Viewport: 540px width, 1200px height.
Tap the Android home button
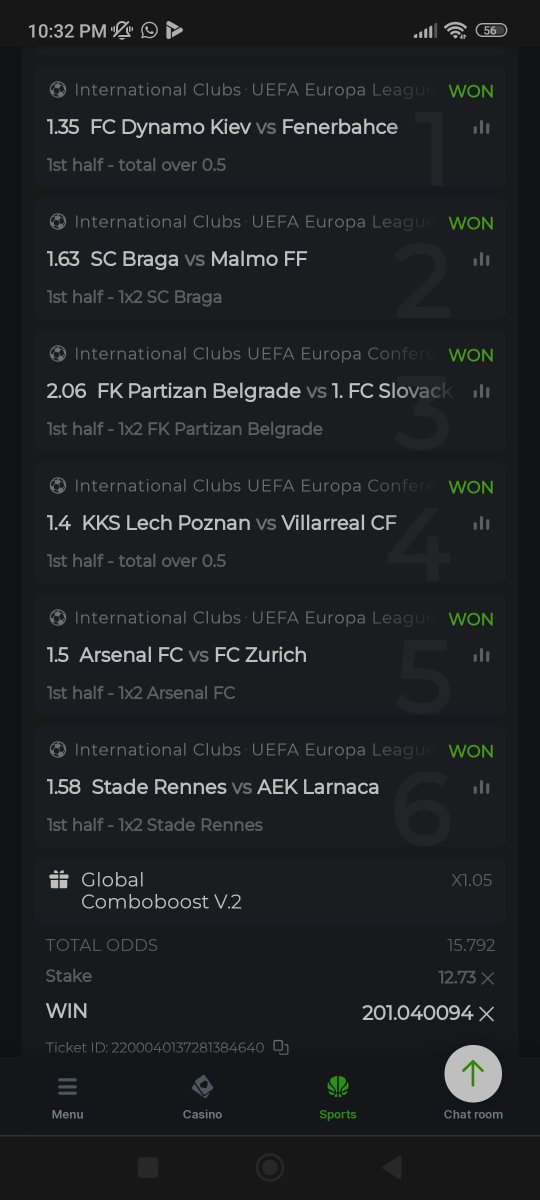point(270,1167)
